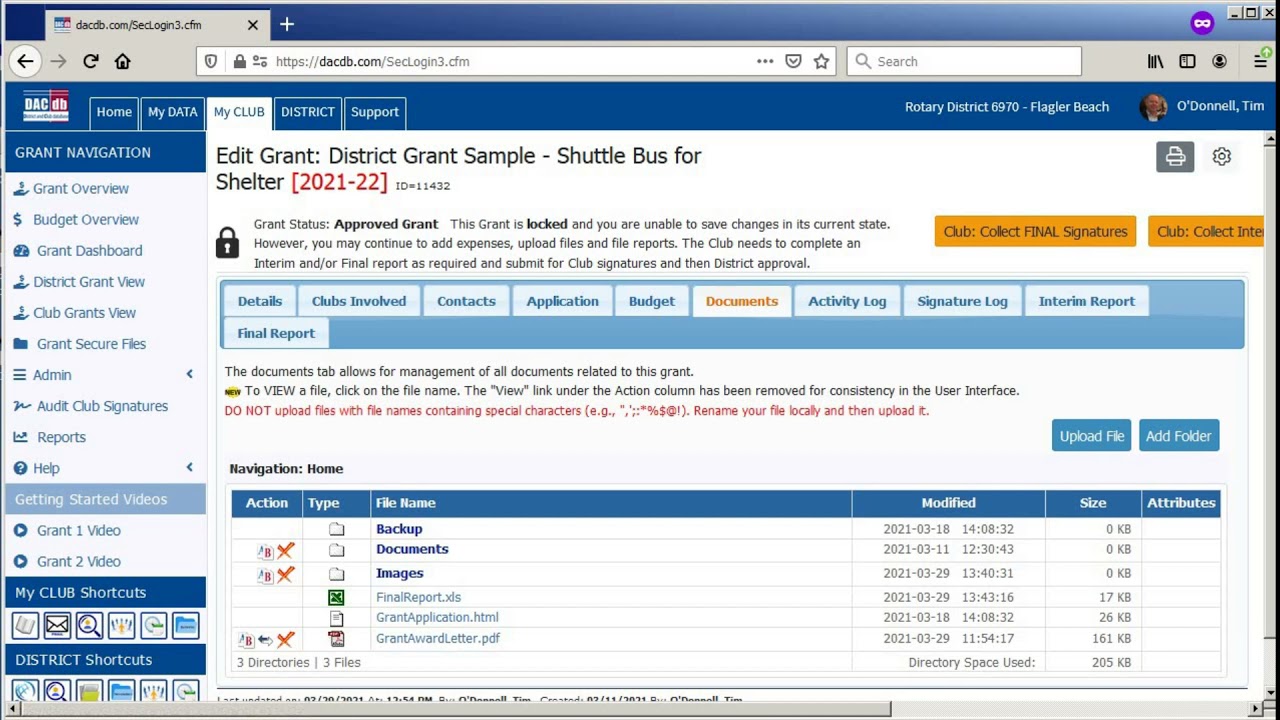Viewport: 1280px width, 720px height.
Task: Open the My DATA navigation tab
Action: tap(173, 112)
